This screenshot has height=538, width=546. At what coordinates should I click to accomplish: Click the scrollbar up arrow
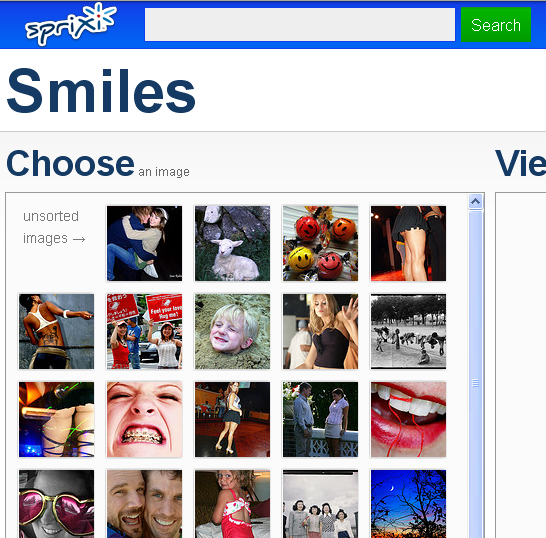tap(475, 201)
